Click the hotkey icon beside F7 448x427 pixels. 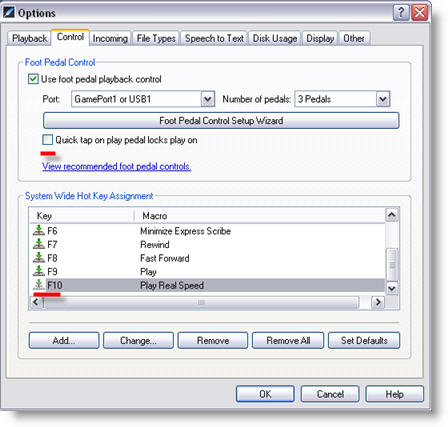[x=39, y=244]
